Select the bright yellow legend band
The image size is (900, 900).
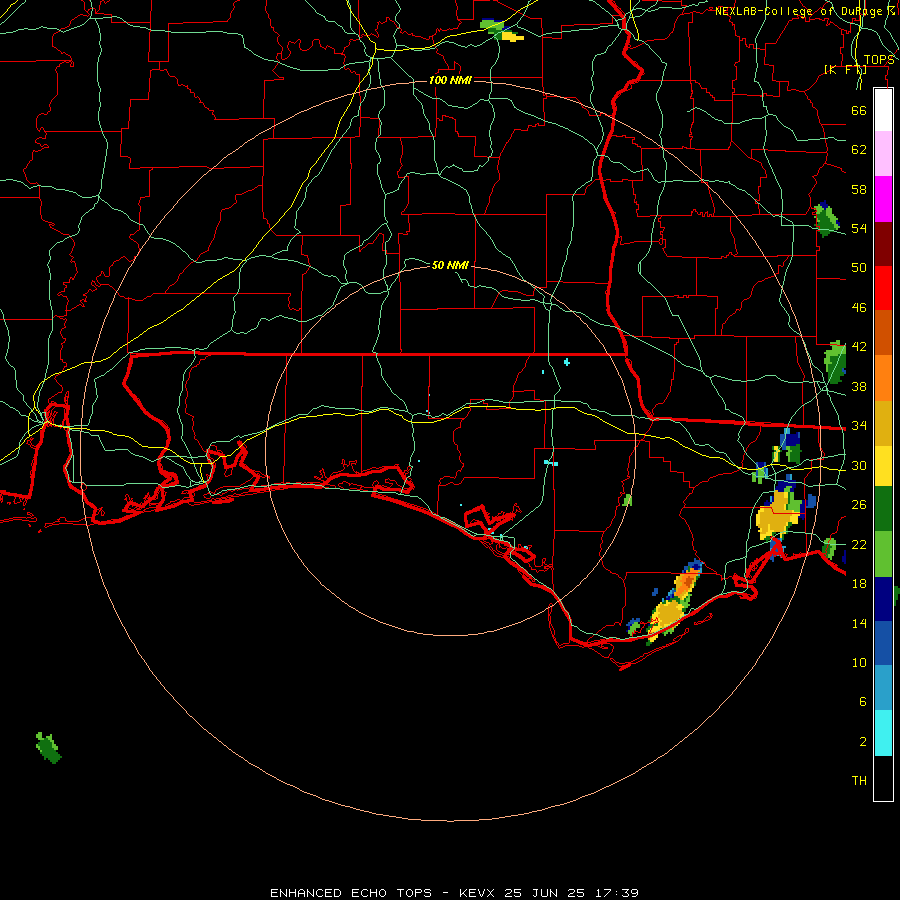click(x=883, y=465)
